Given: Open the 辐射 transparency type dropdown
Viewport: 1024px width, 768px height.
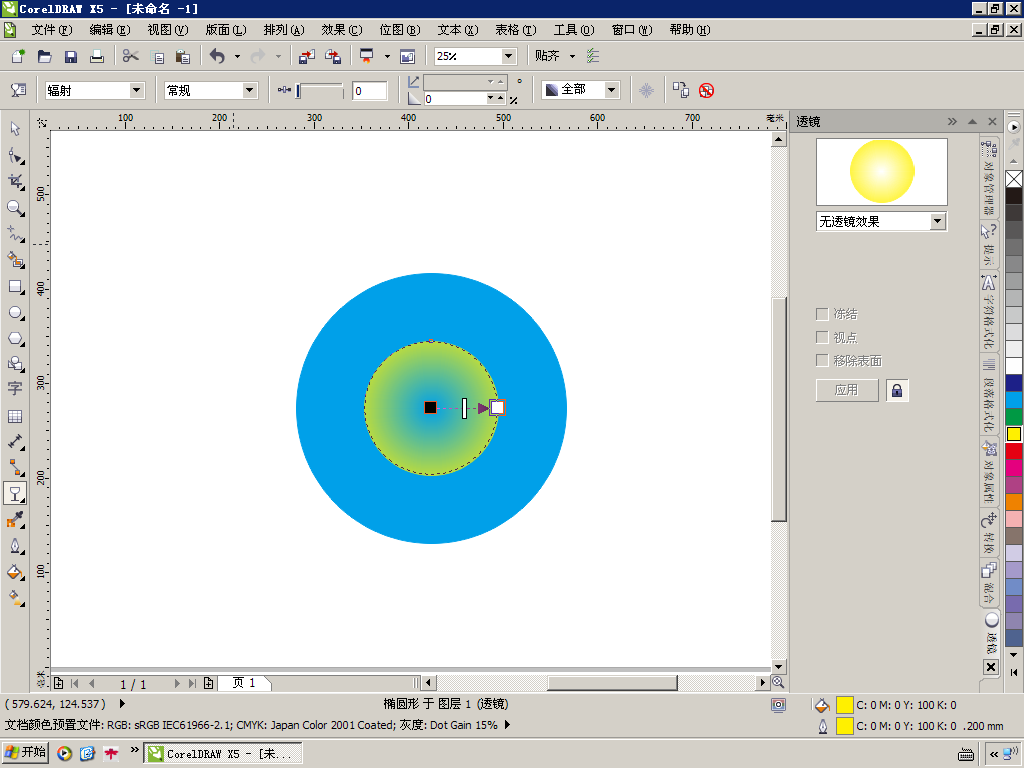Looking at the screenshot, I should click(137, 90).
